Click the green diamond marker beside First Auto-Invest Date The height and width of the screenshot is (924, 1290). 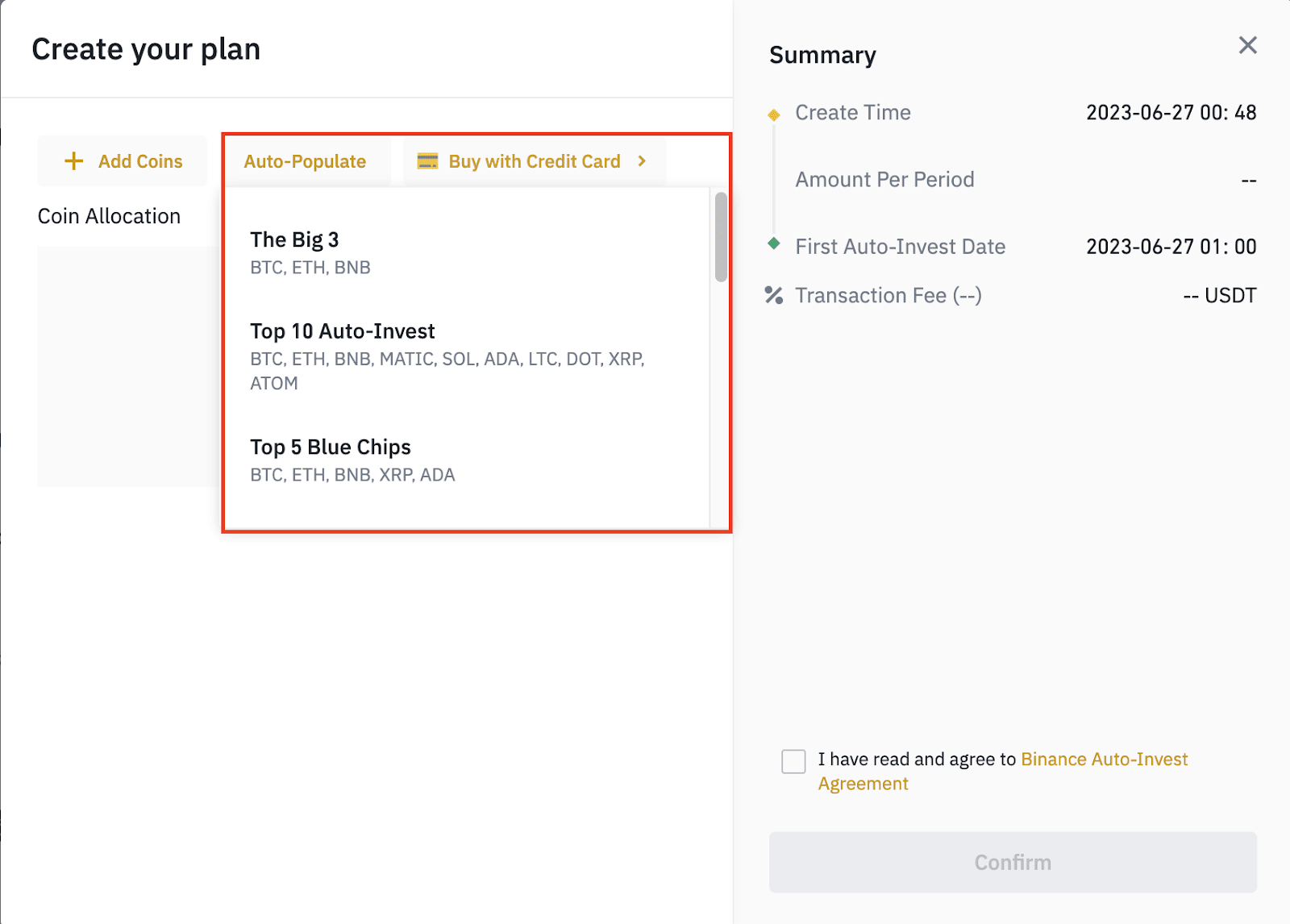[x=774, y=243]
